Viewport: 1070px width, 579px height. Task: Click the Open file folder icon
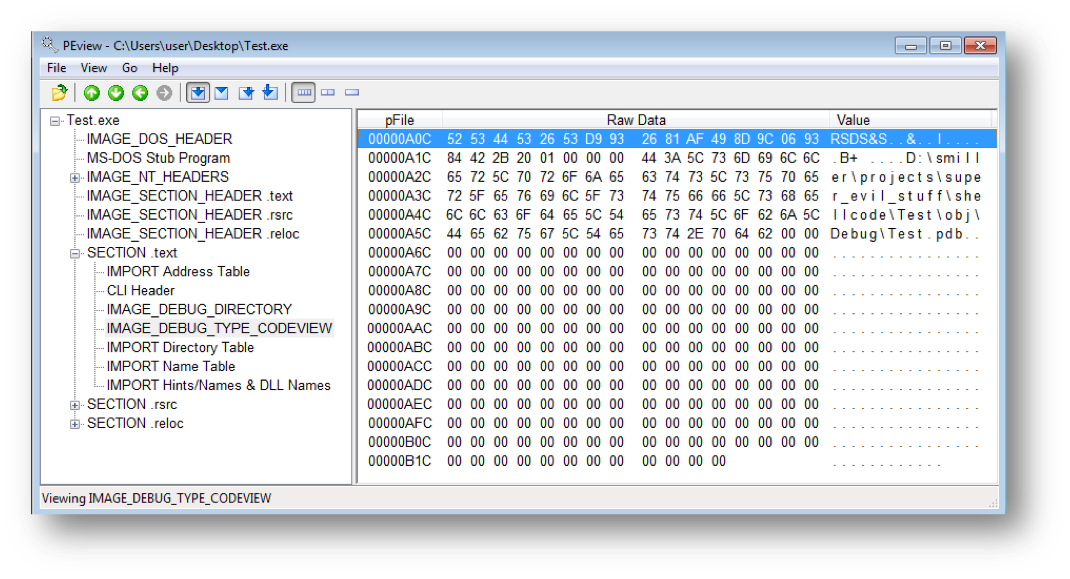pos(59,92)
